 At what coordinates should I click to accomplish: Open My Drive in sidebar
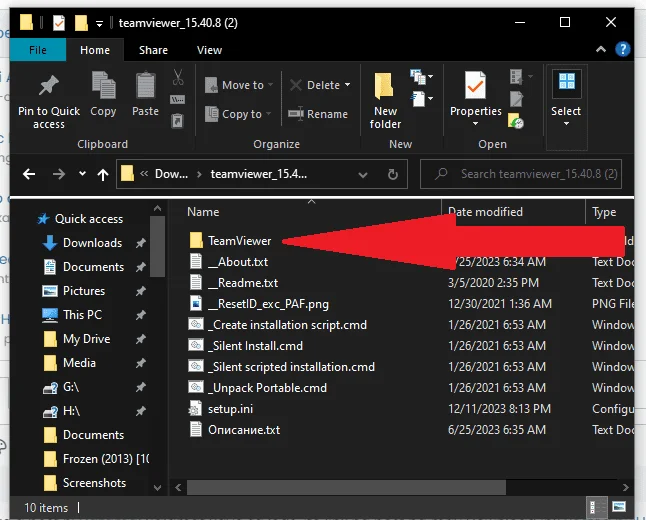tap(77, 339)
